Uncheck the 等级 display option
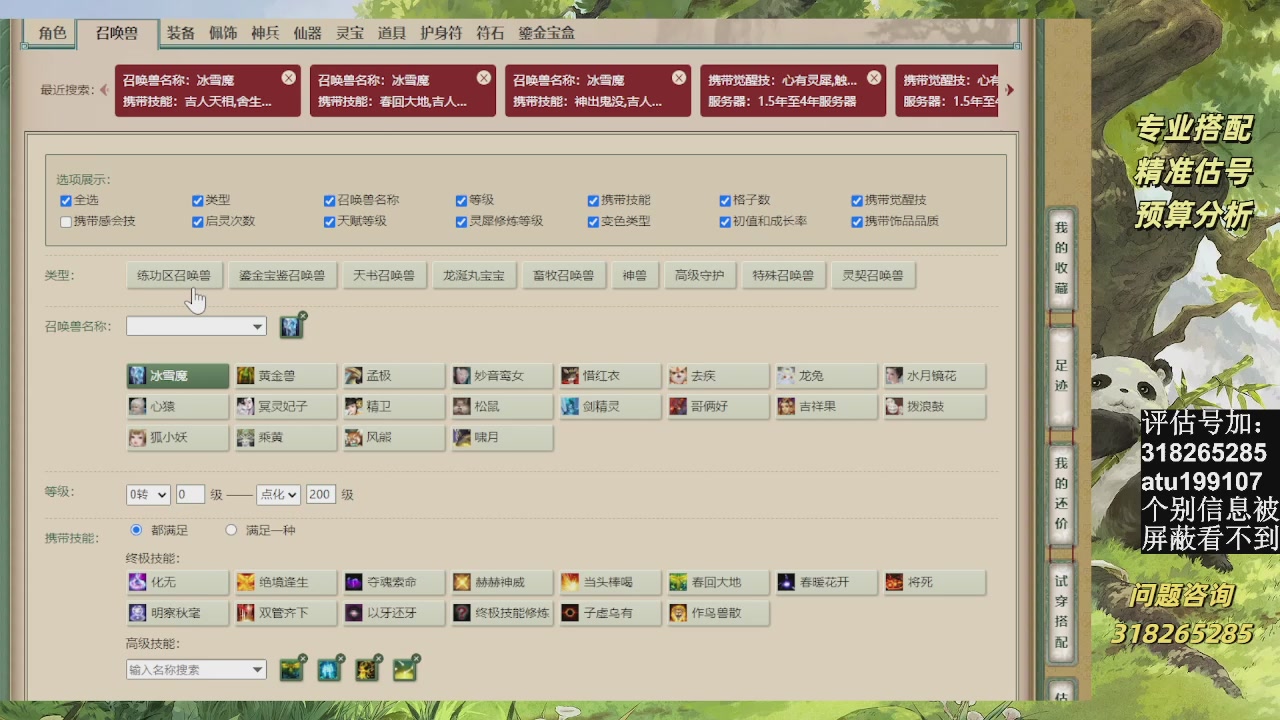This screenshot has height=720, width=1280. [x=462, y=201]
